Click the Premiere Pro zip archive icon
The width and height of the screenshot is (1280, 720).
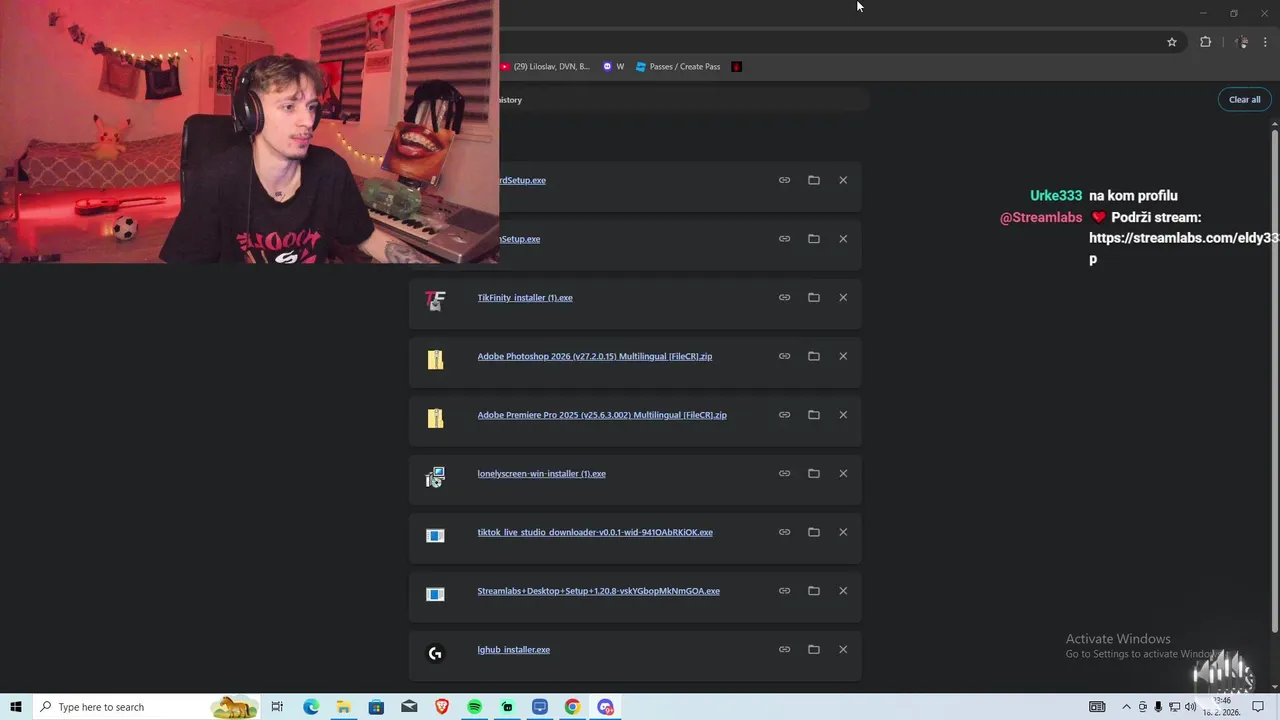click(435, 418)
